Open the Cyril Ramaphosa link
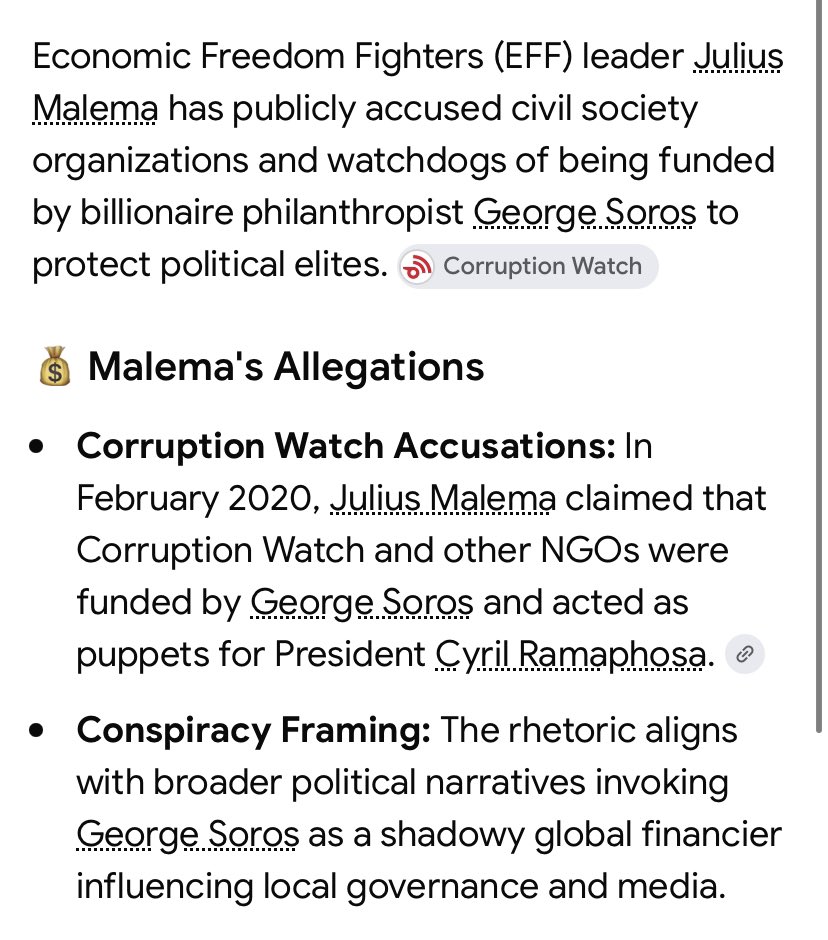 click(x=570, y=655)
